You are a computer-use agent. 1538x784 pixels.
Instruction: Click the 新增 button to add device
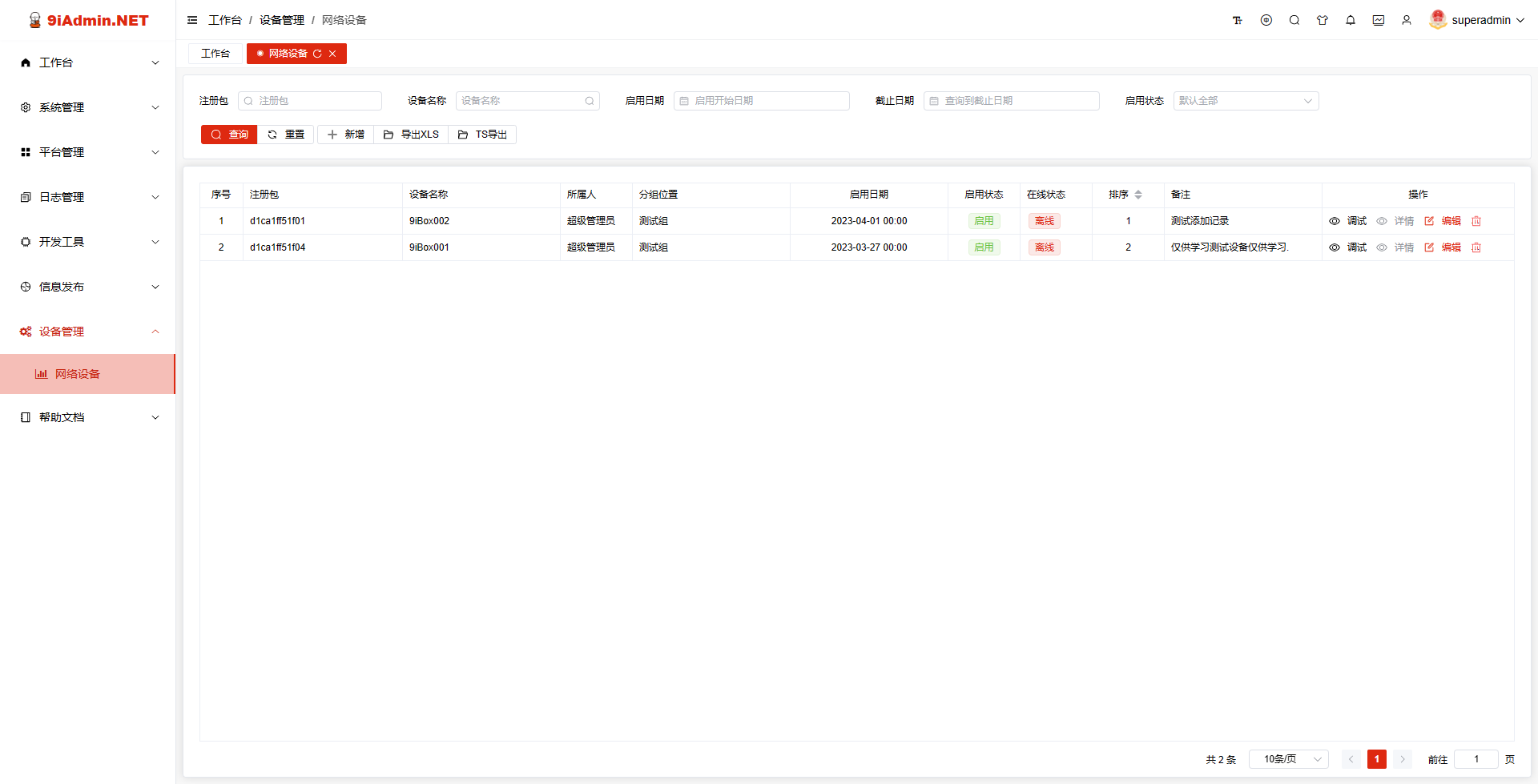tap(345, 135)
